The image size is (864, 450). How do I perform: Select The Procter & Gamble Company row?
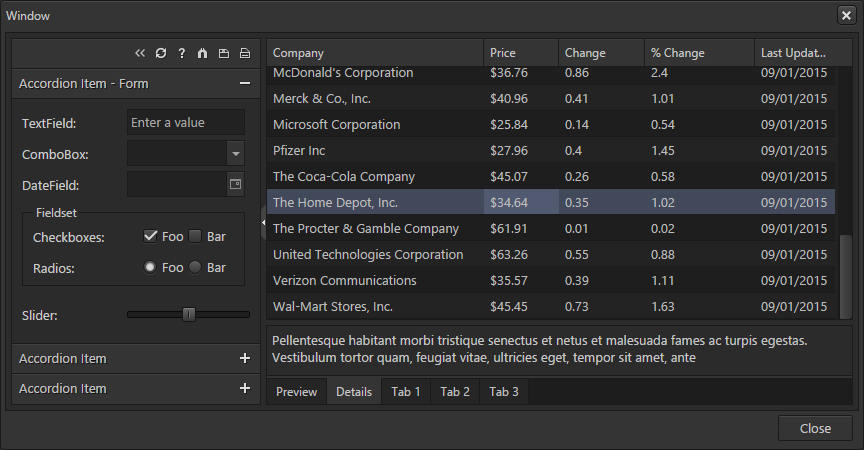551,228
